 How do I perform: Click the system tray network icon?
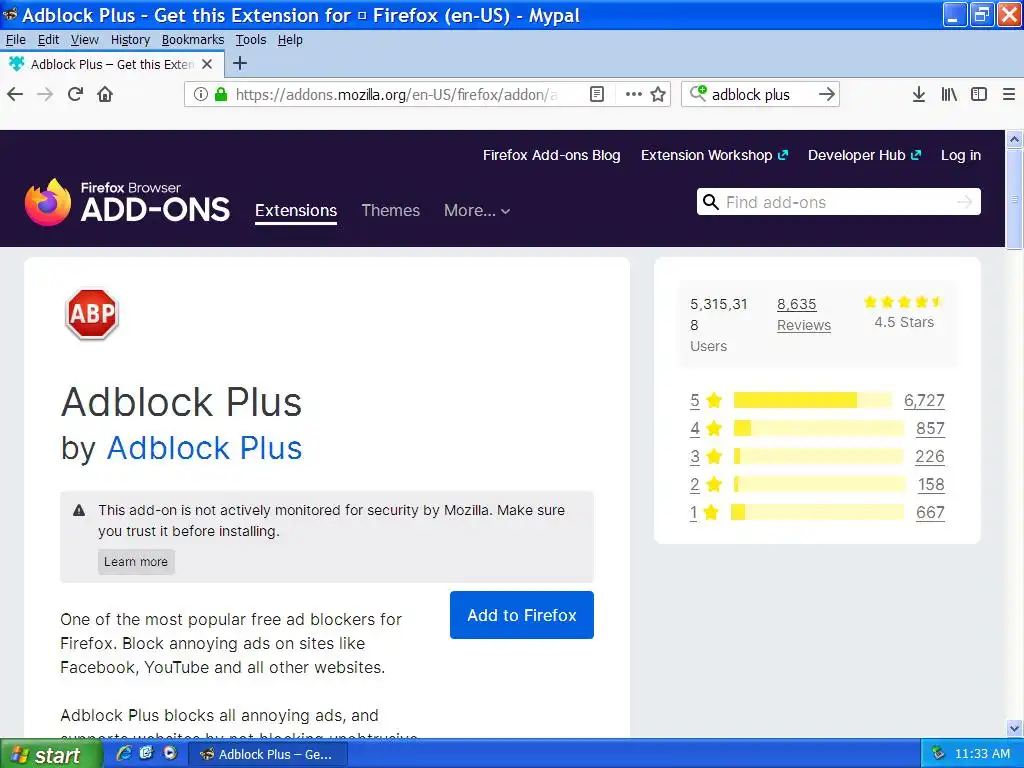[938, 753]
